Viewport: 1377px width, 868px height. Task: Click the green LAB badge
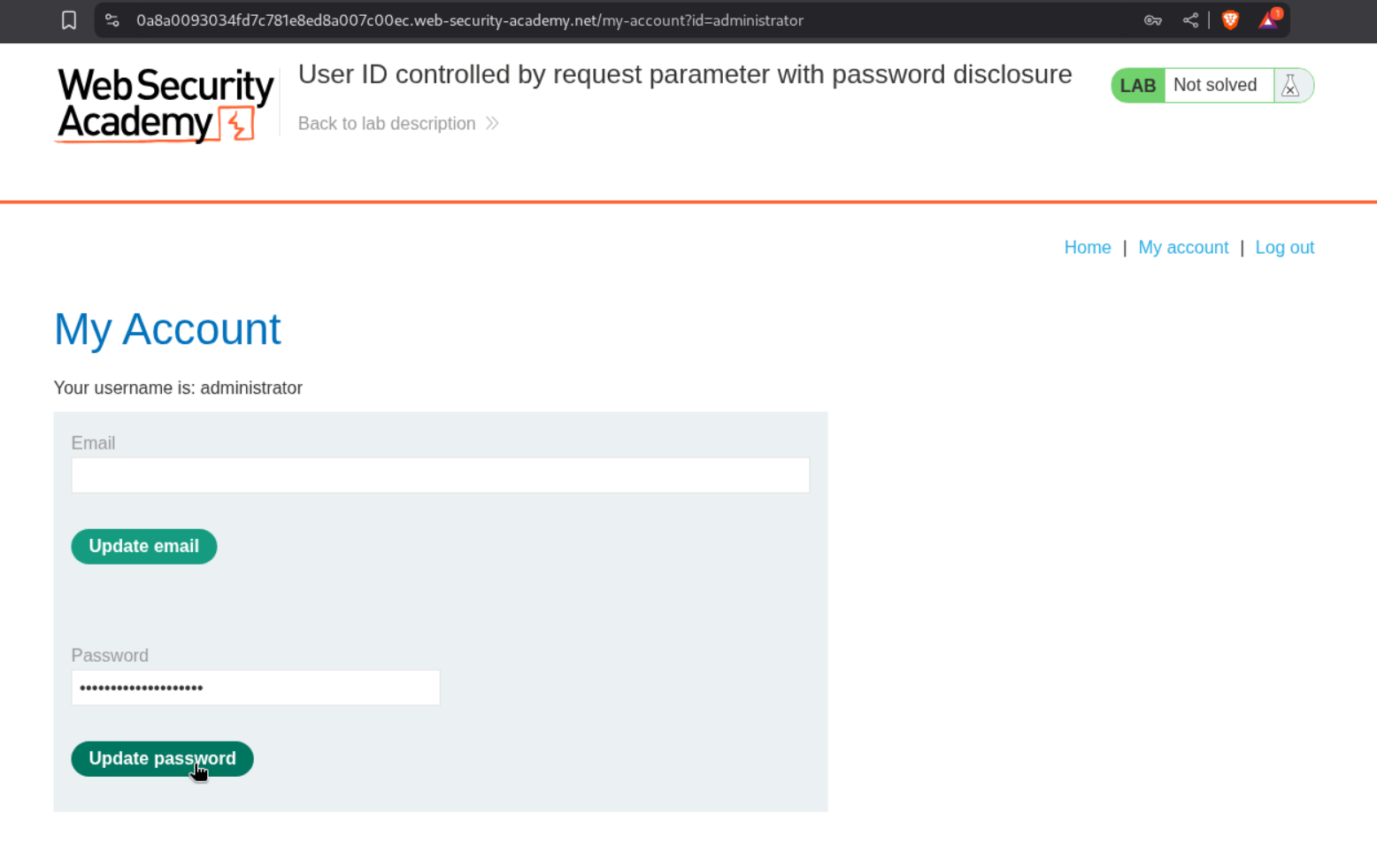point(1137,86)
